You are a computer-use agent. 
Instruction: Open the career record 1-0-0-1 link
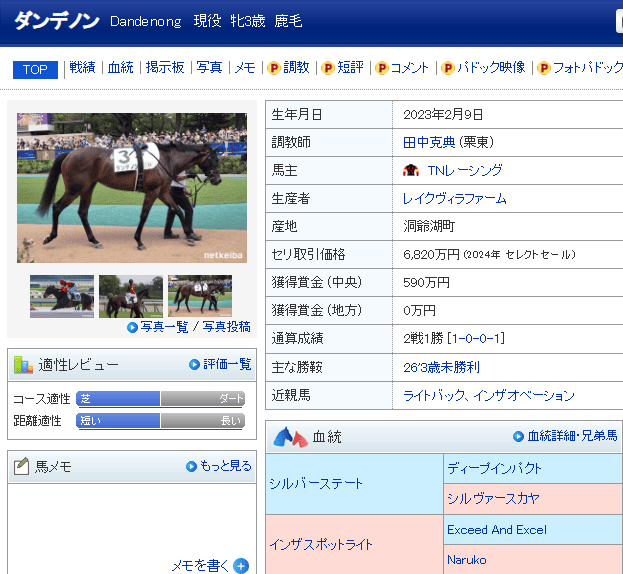(478, 338)
